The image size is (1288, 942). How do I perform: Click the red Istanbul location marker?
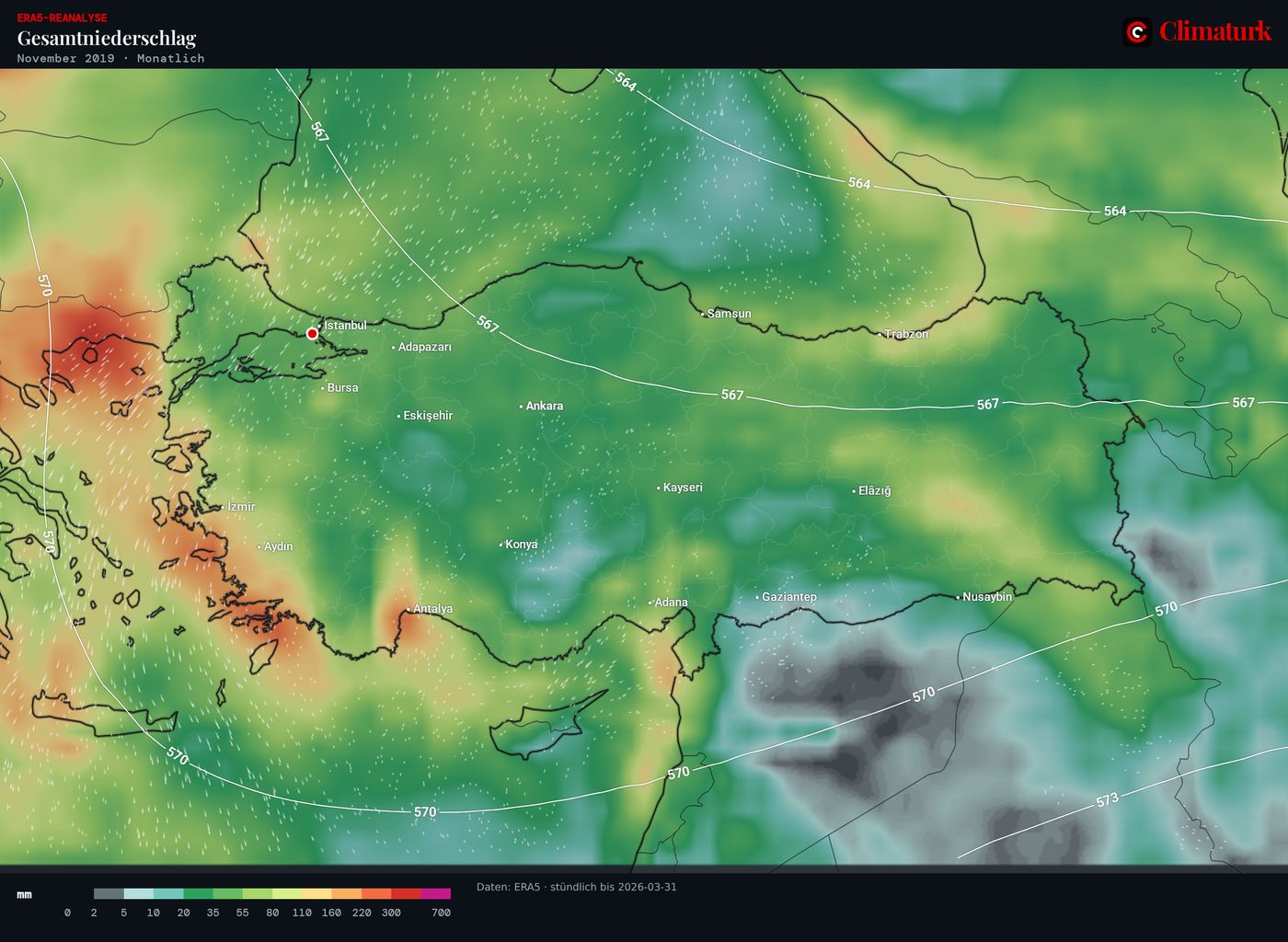313,333
